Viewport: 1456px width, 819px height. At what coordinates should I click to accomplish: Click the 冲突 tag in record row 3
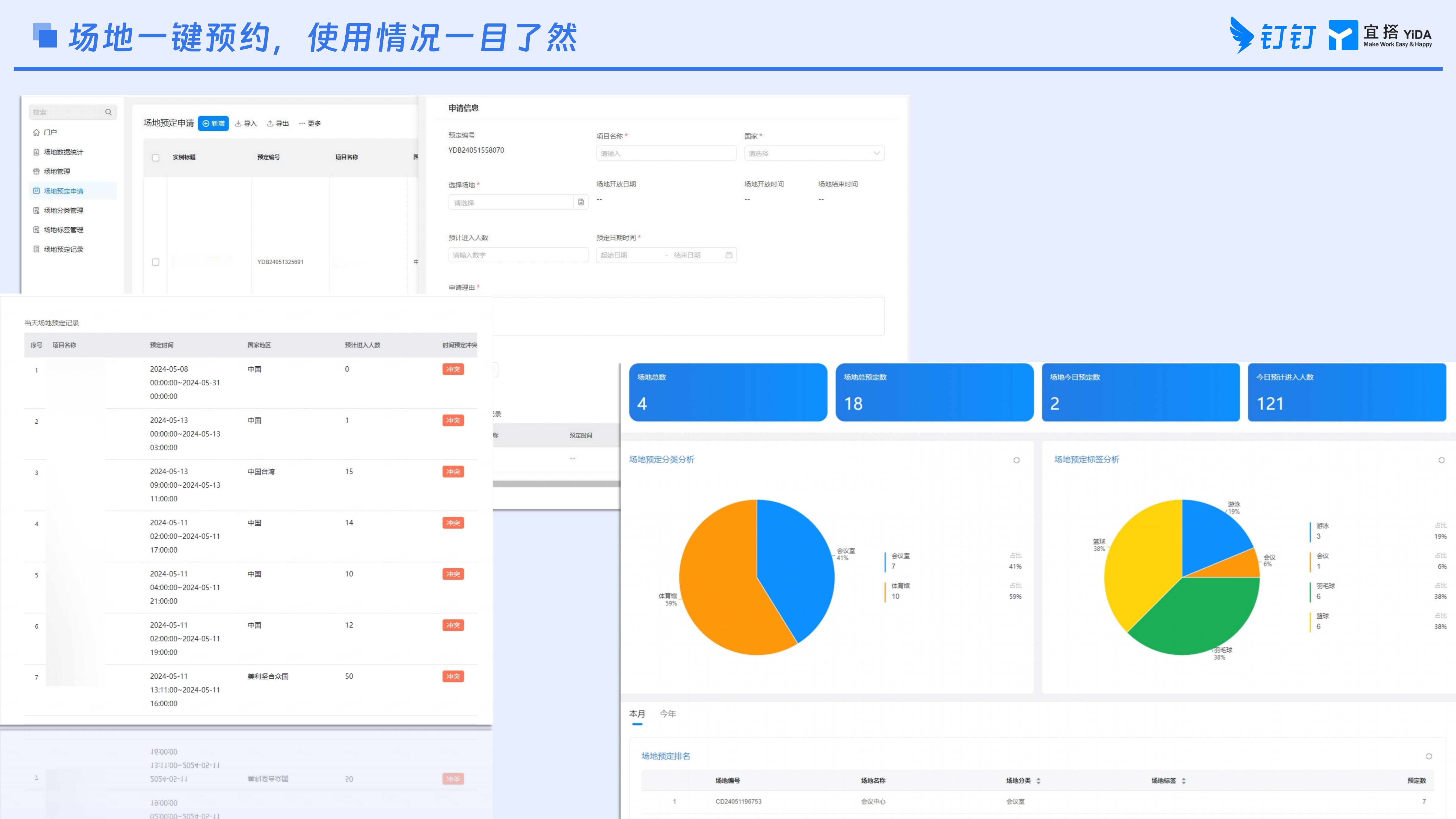tap(453, 472)
